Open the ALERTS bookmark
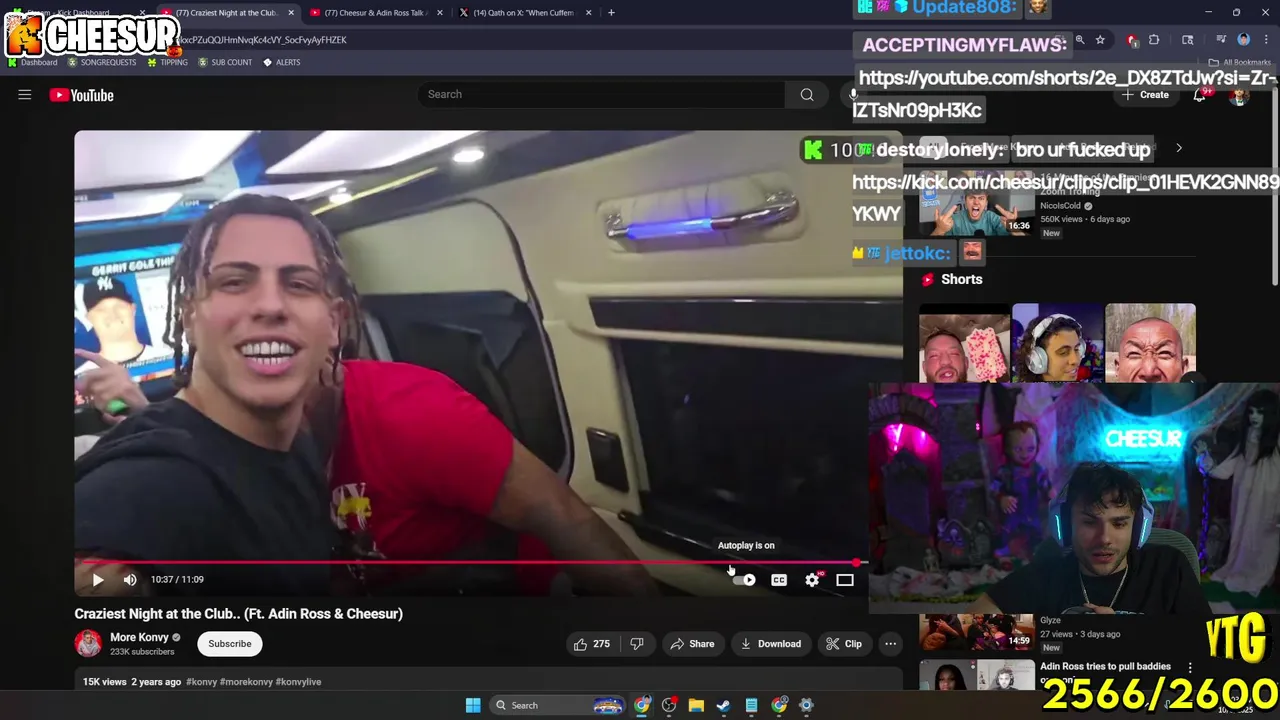Screen dimensions: 1280x720 281,62
